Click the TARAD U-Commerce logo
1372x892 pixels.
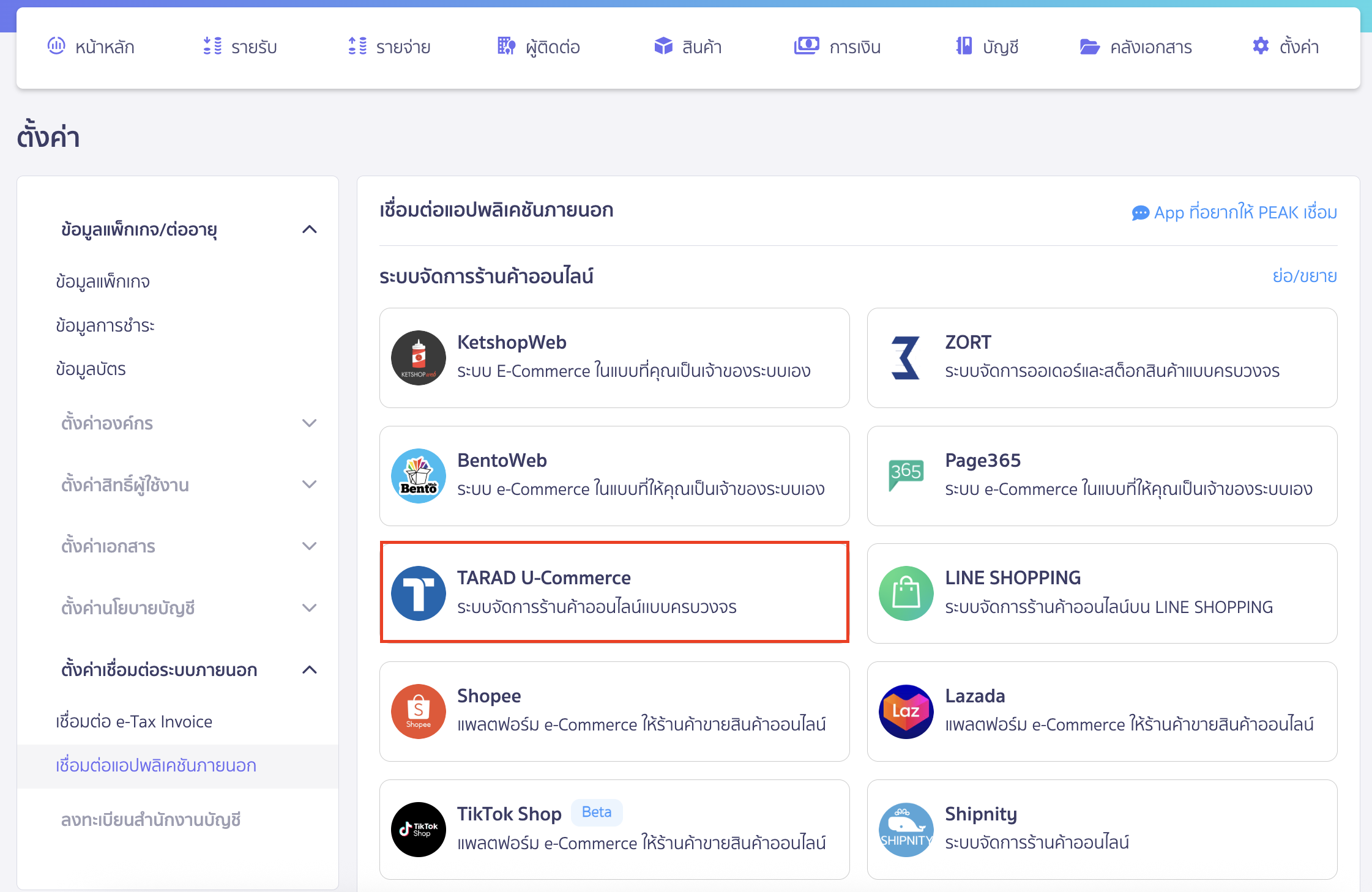(418, 593)
